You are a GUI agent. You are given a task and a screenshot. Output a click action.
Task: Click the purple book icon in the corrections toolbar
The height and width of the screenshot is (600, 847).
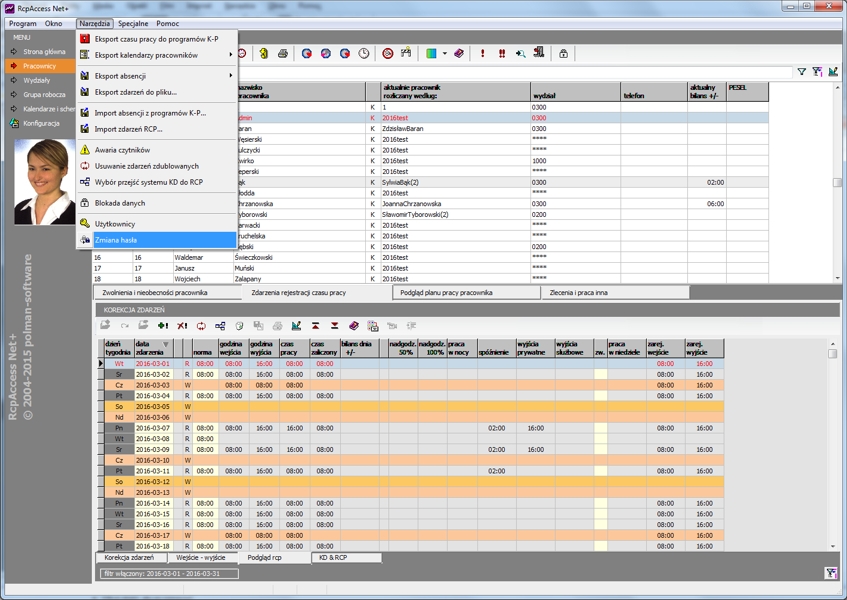[353, 326]
